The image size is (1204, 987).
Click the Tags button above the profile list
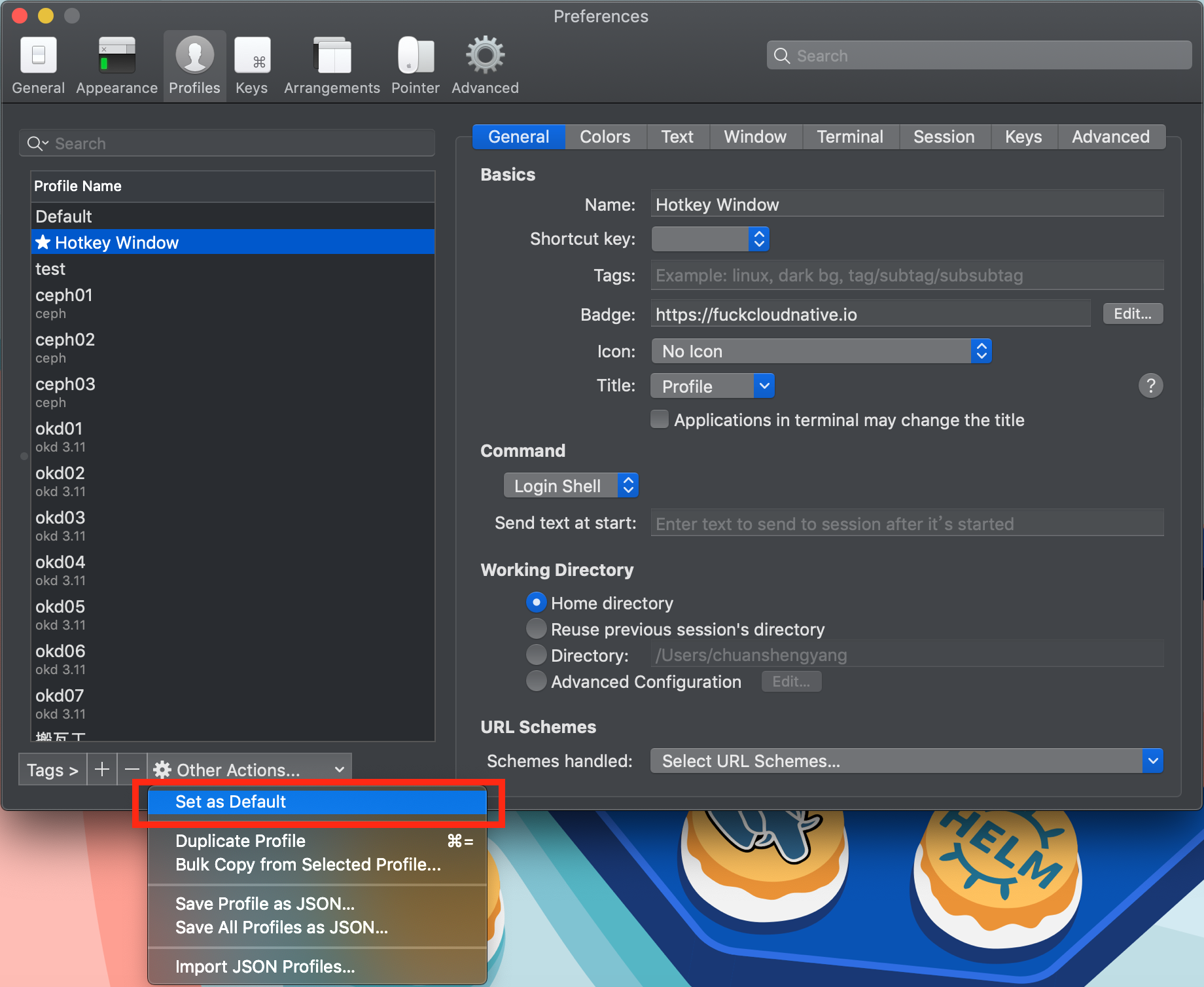pyautogui.click(x=52, y=769)
